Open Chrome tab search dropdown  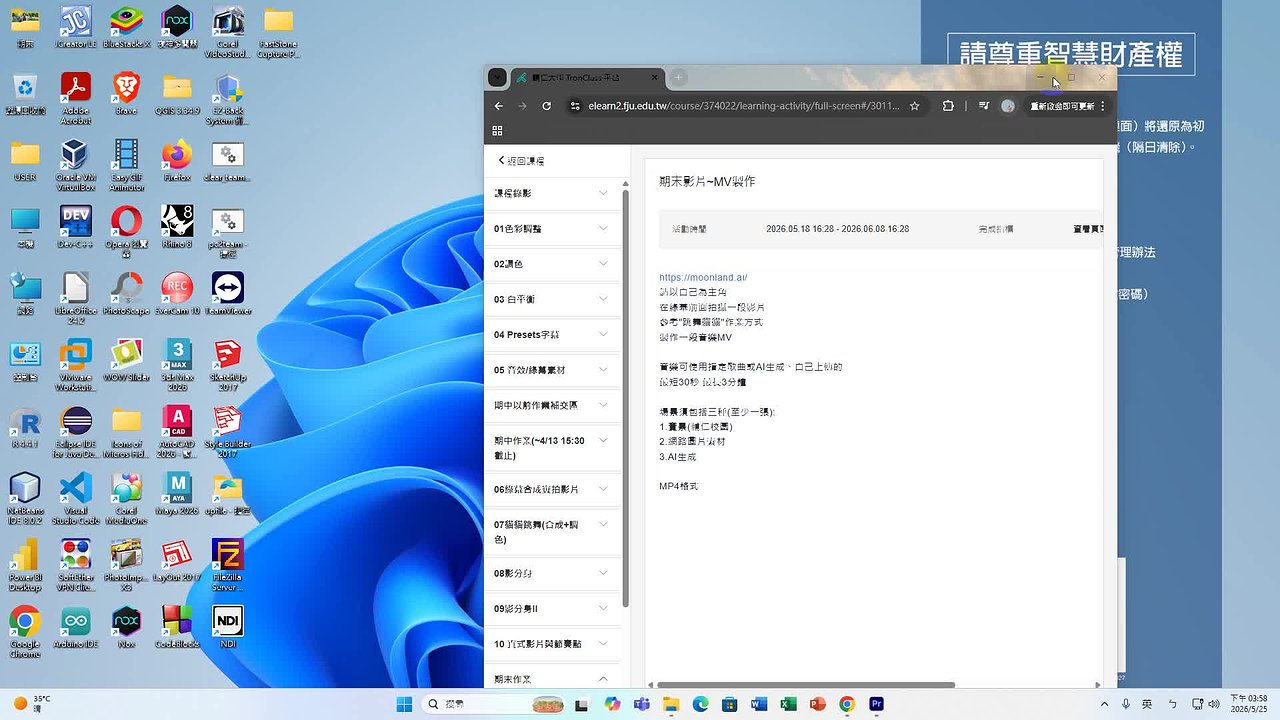[497, 78]
